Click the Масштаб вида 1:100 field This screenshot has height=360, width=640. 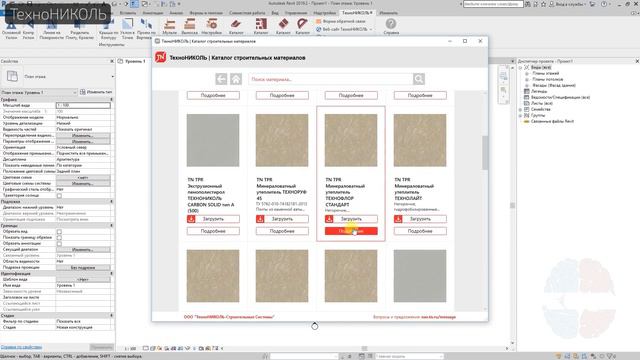pos(83,105)
